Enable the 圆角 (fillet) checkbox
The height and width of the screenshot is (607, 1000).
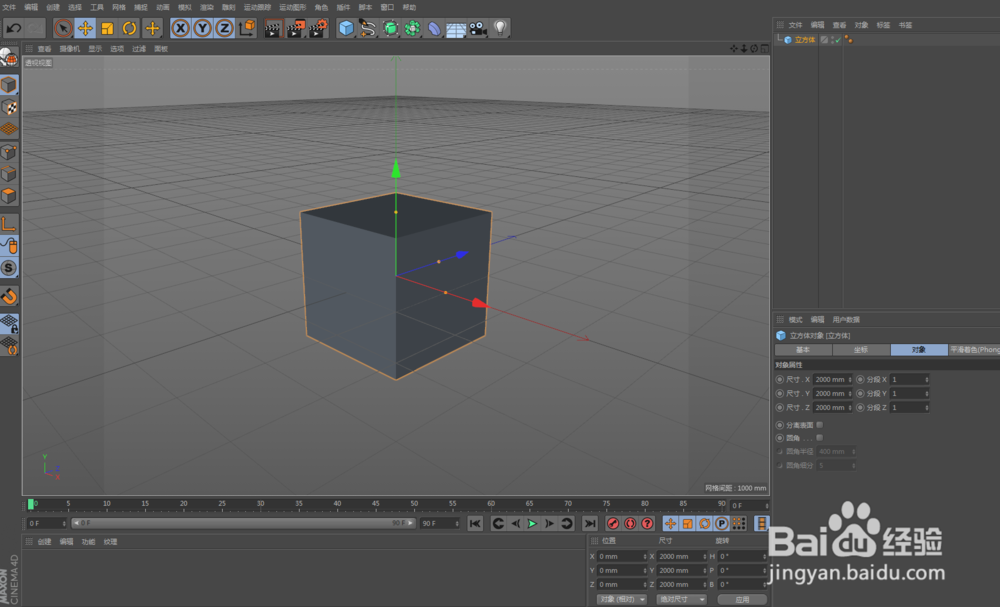pyautogui.click(x=819, y=437)
